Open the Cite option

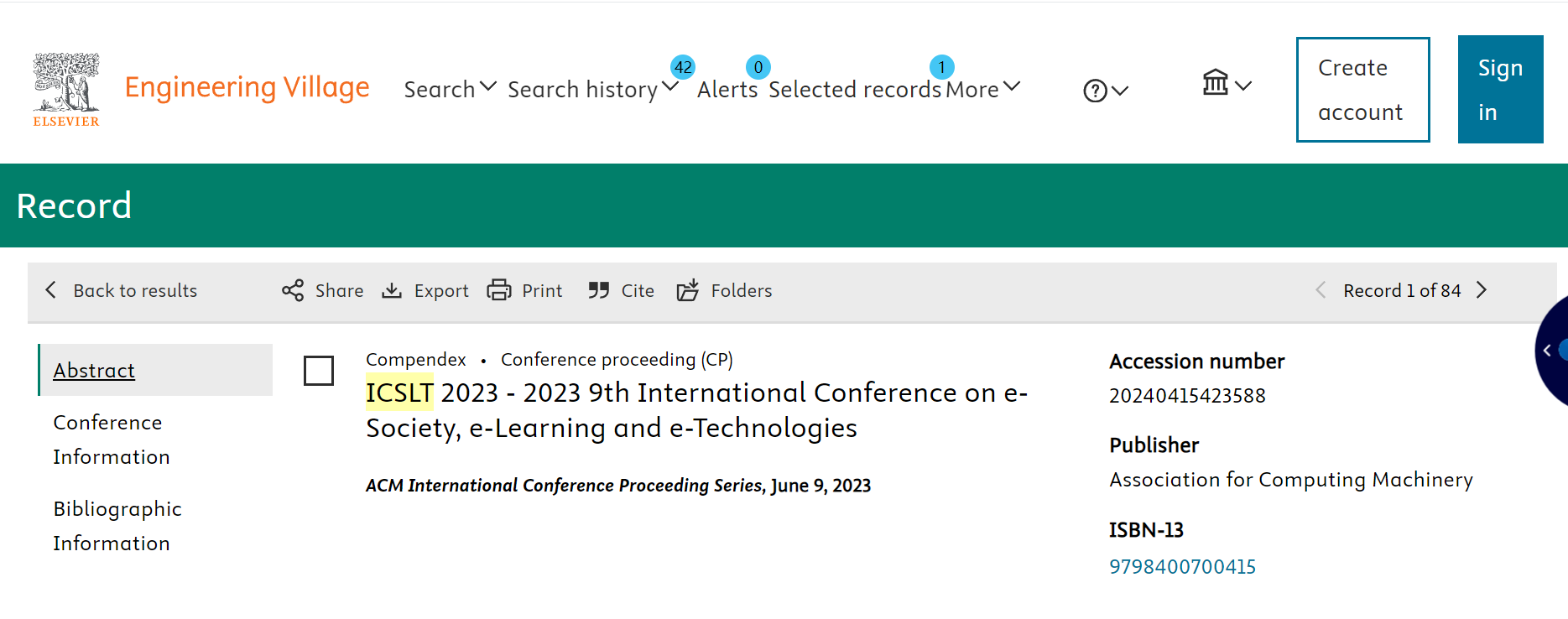click(x=638, y=290)
